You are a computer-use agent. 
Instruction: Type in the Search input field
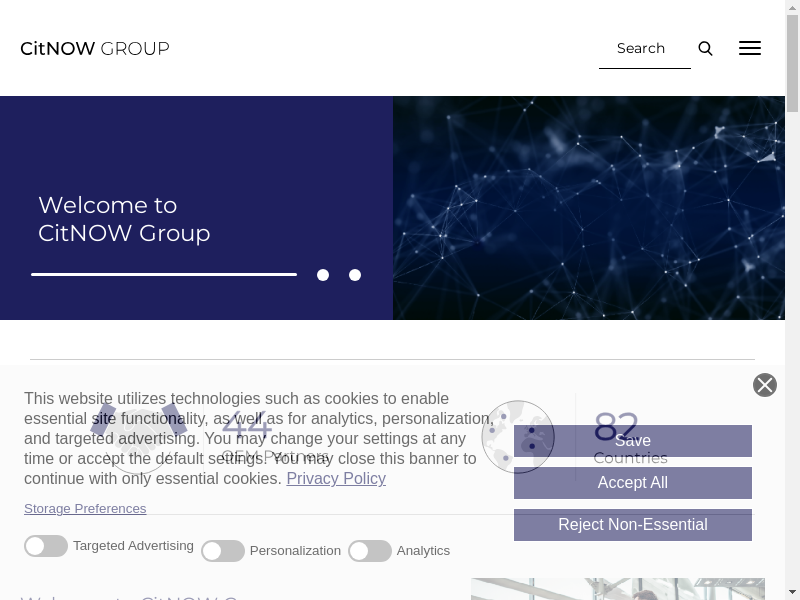click(x=643, y=48)
